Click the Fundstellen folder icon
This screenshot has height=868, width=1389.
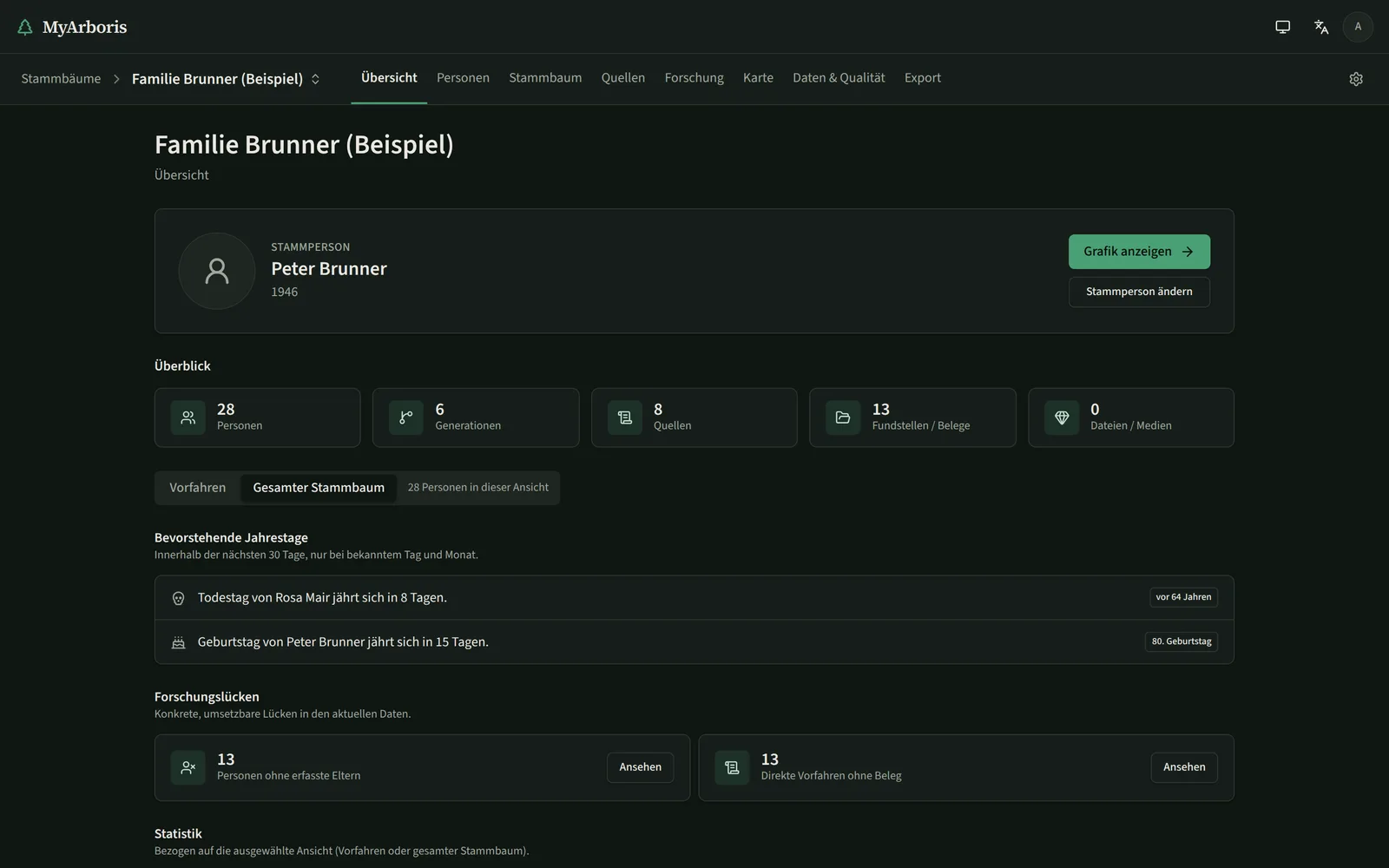click(843, 418)
